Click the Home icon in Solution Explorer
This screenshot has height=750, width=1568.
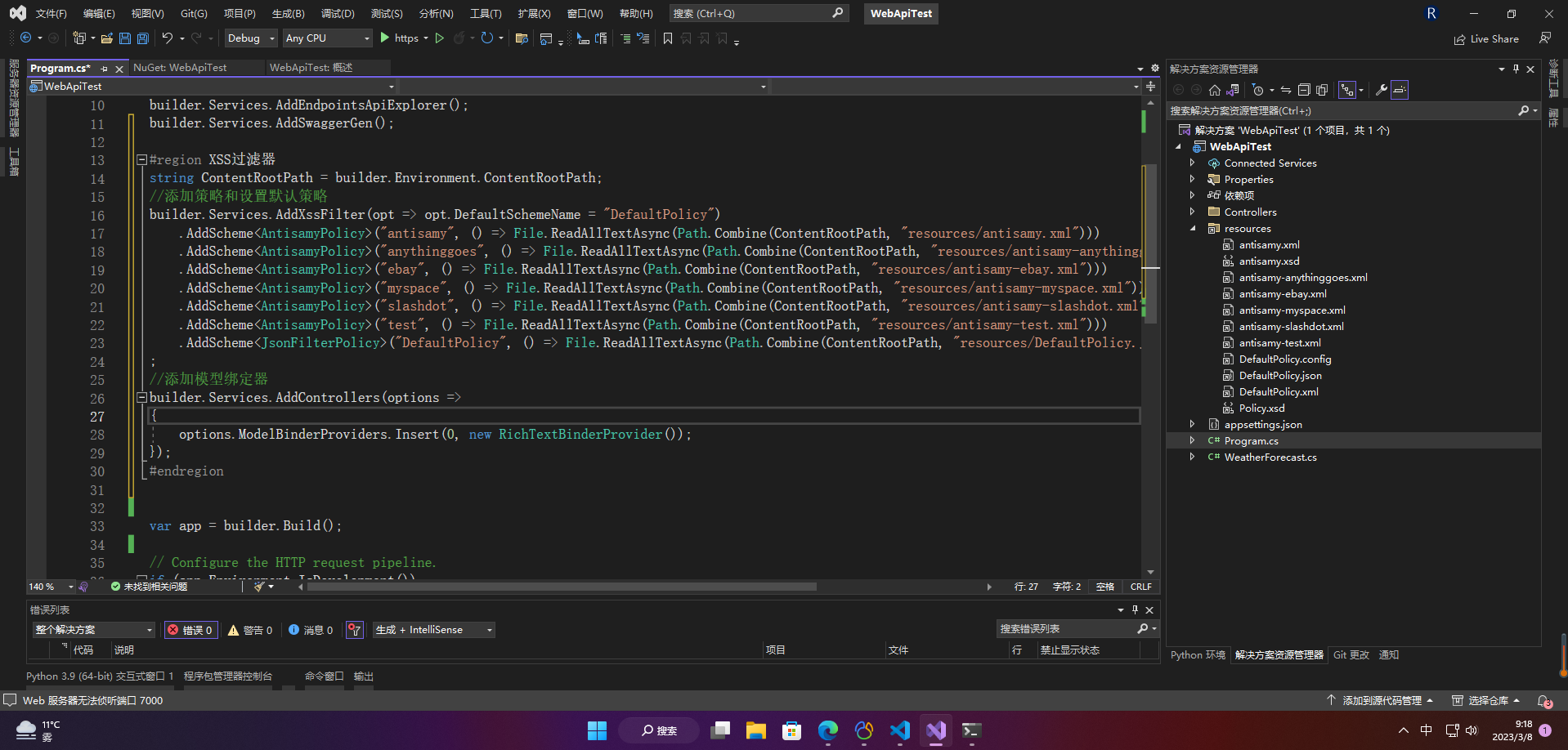(1215, 90)
